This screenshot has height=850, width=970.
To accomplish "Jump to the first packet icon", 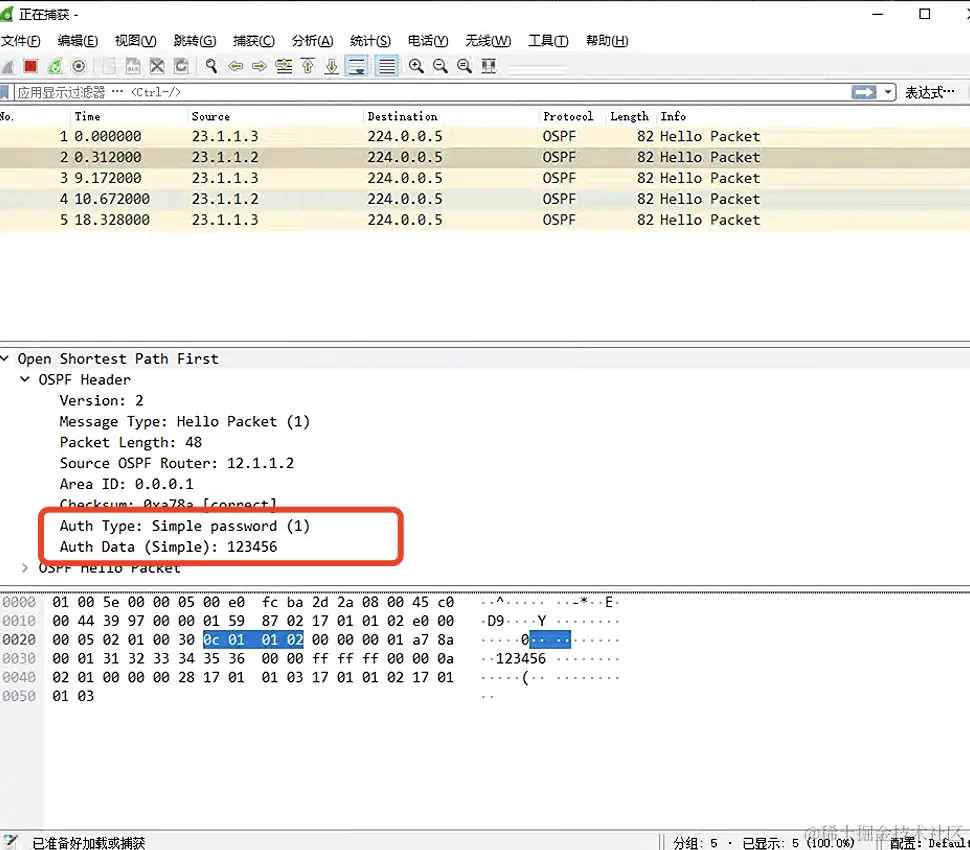I will click(x=307, y=66).
